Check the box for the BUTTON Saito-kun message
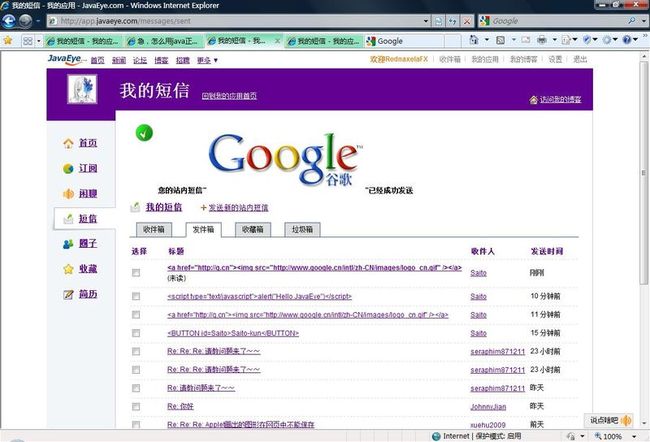This screenshot has width=650, height=442. pyautogui.click(x=136, y=333)
